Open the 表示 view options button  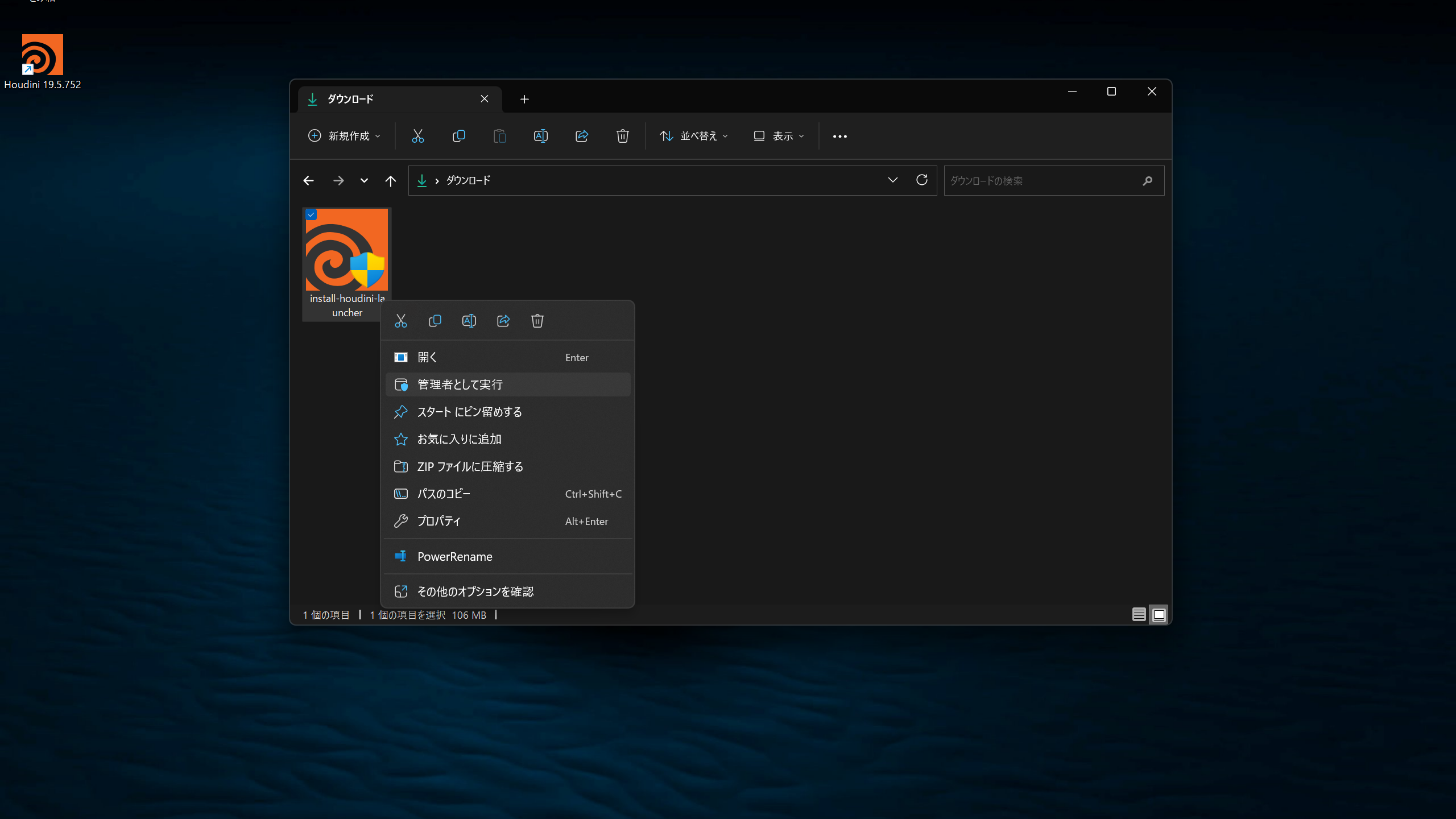coord(779,136)
